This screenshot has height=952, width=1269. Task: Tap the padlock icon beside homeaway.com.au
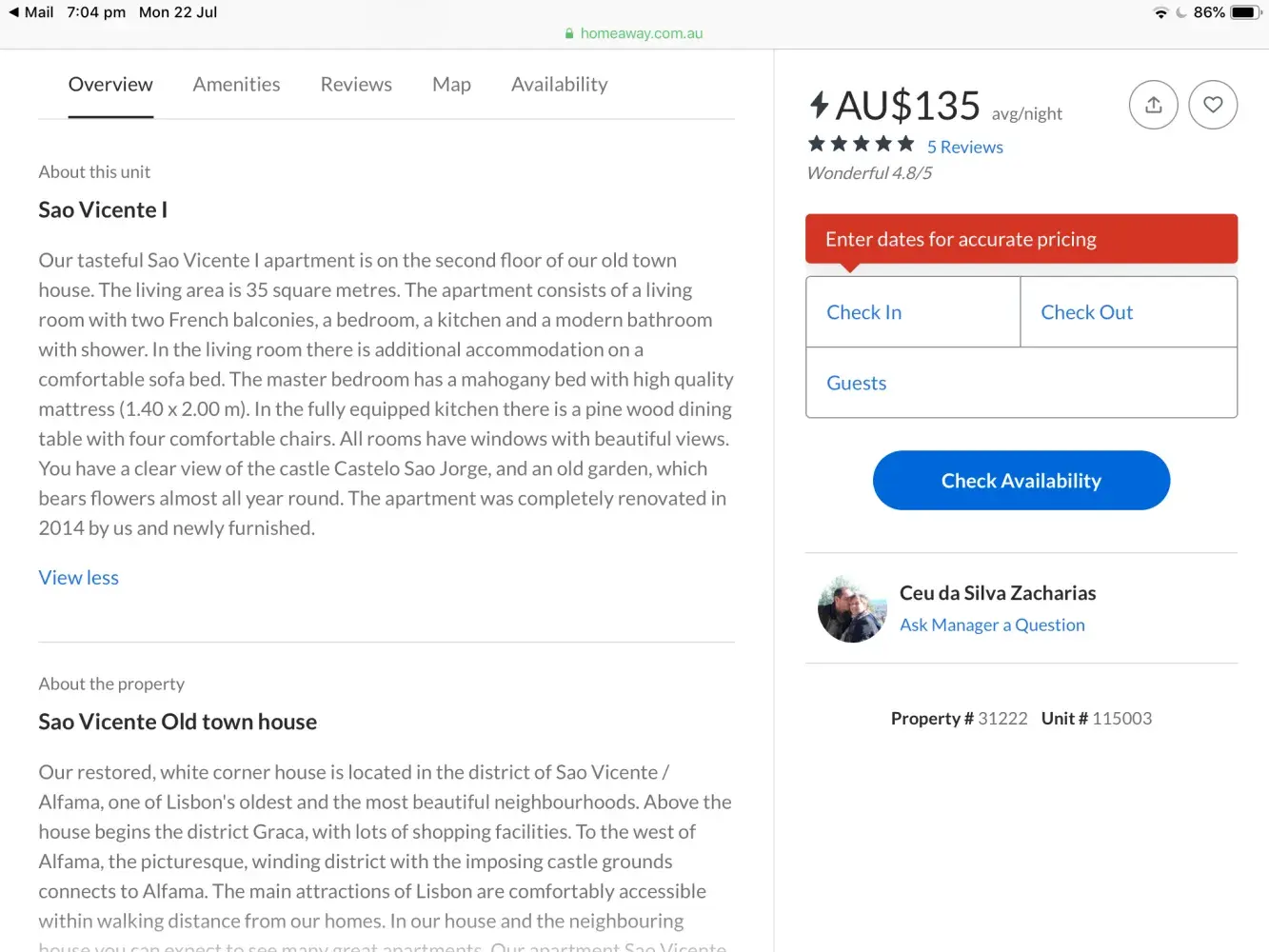569,33
